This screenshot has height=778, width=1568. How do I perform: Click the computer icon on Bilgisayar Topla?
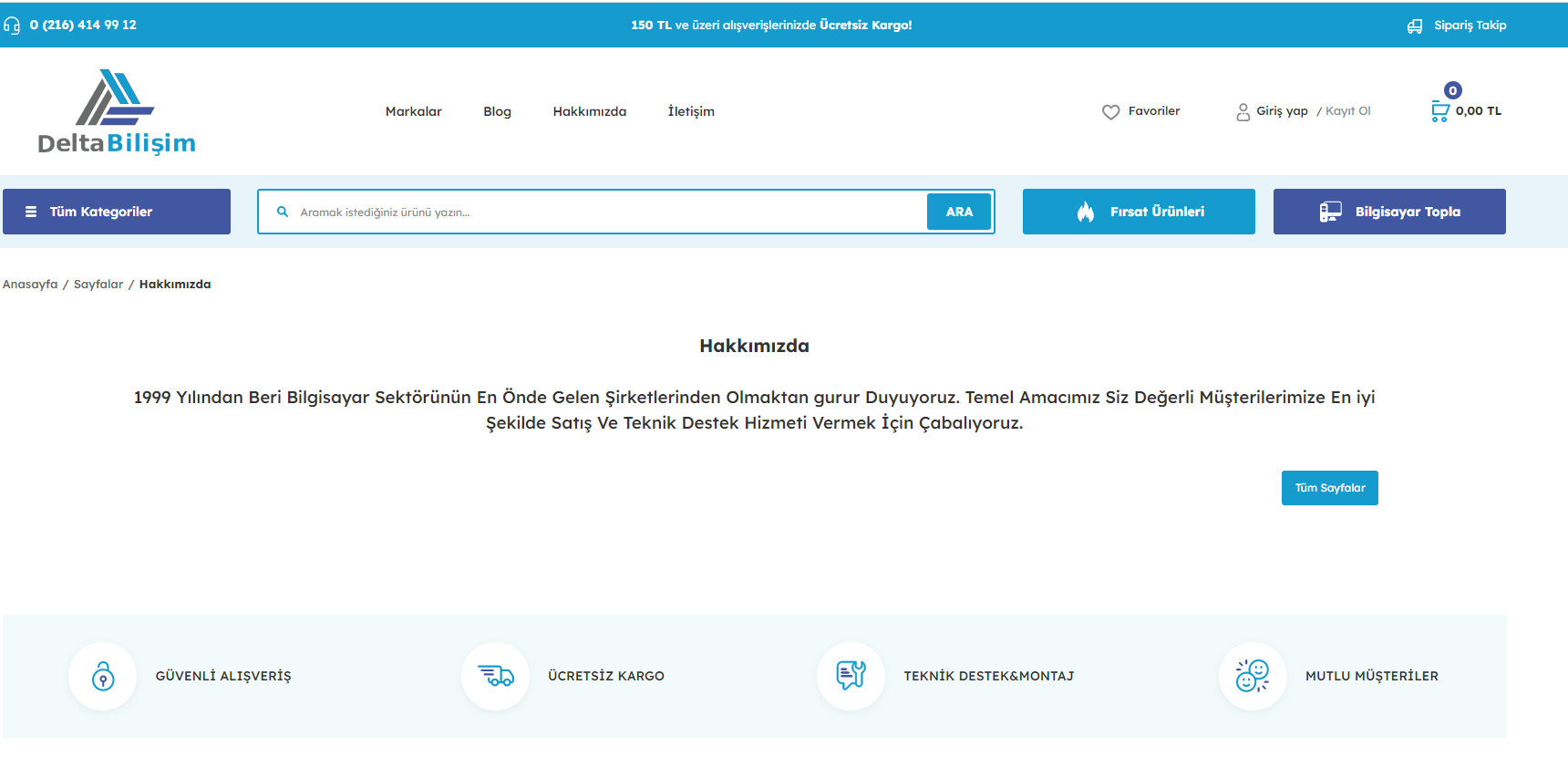1330,212
